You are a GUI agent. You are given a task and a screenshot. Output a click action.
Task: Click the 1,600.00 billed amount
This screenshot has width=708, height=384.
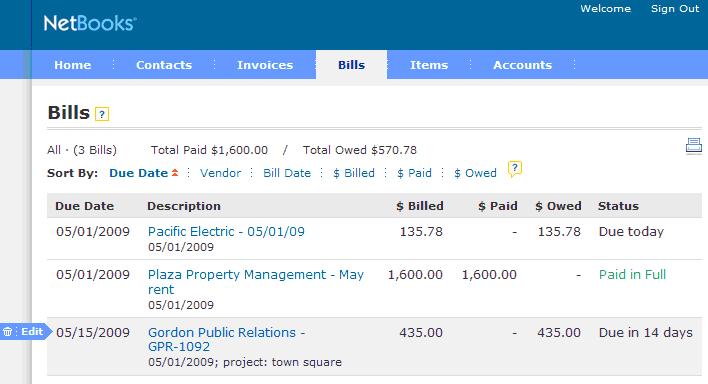(415, 275)
